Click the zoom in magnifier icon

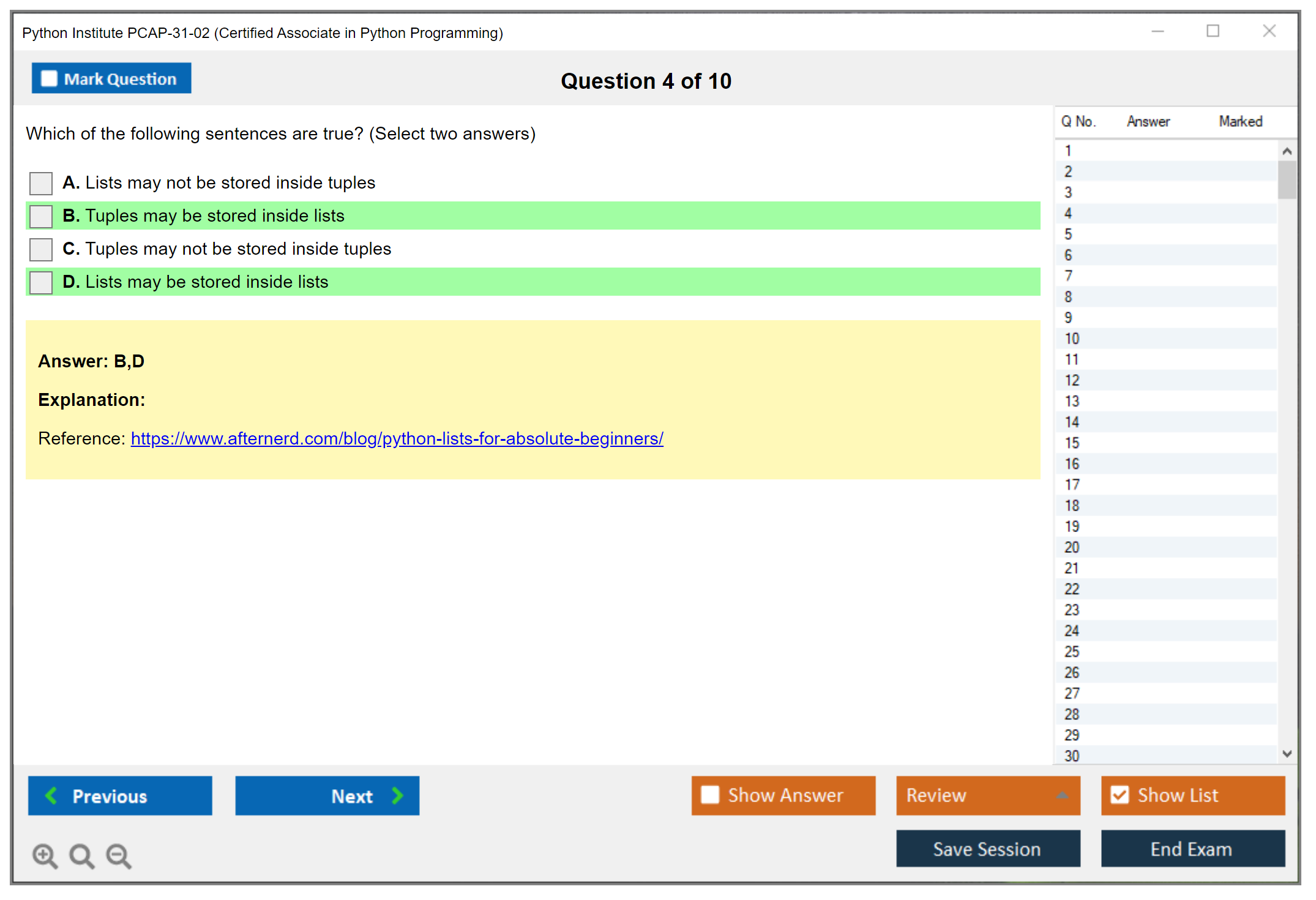coord(45,855)
